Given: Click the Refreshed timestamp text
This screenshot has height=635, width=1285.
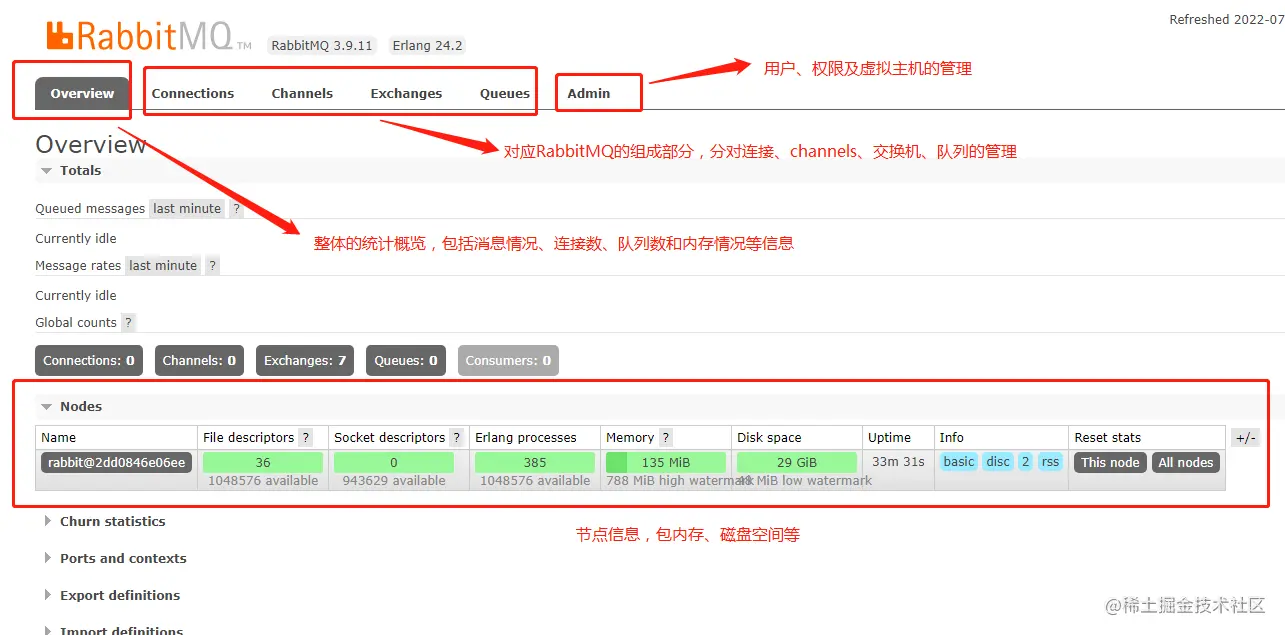Looking at the screenshot, I should point(1227,20).
